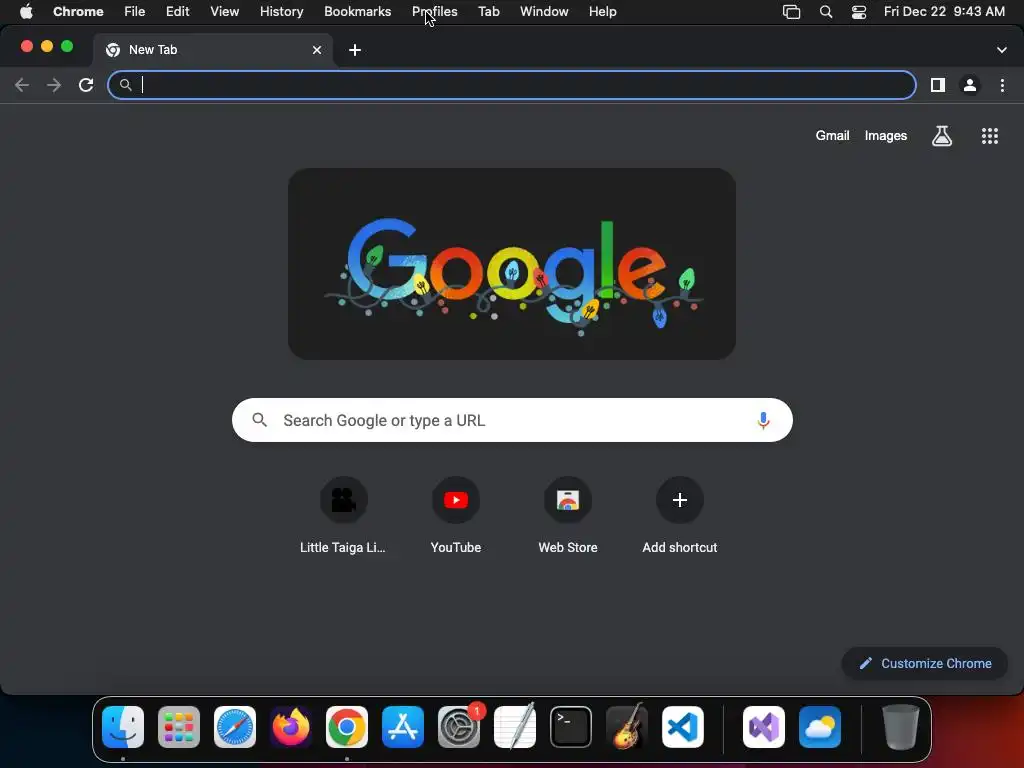Image resolution: width=1024 pixels, height=768 pixels.
Task: Click the date and time in menu bar
Action: (x=944, y=12)
